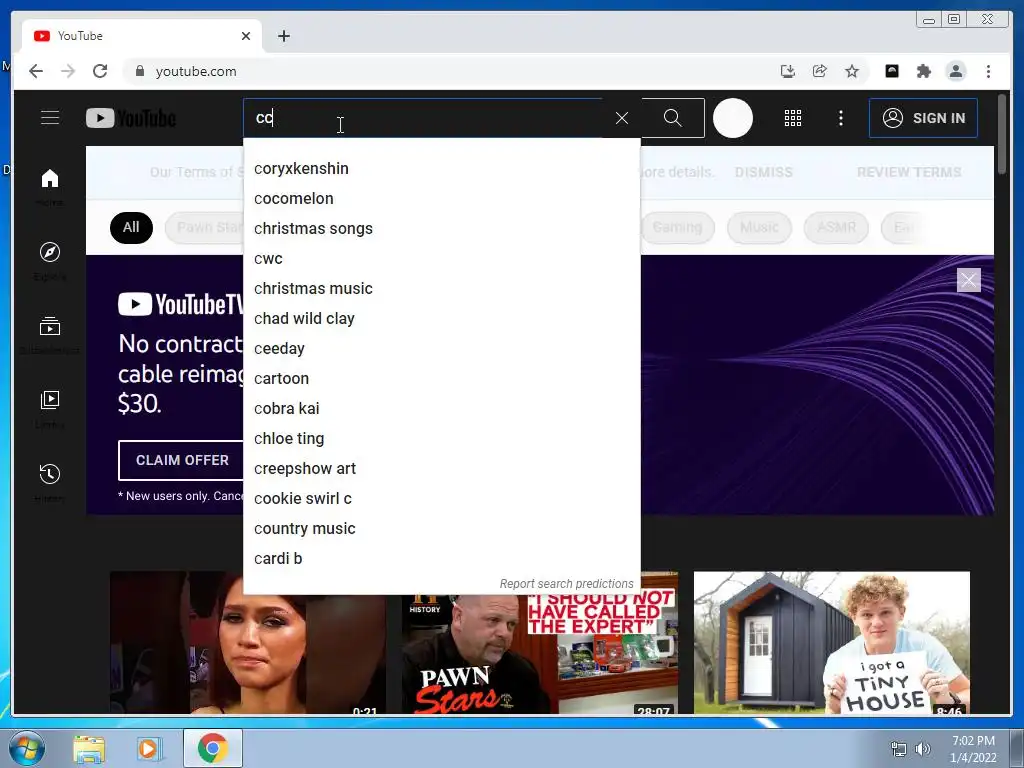Click the YouTube logo
The height and width of the screenshot is (768, 1024).
(131, 118)
